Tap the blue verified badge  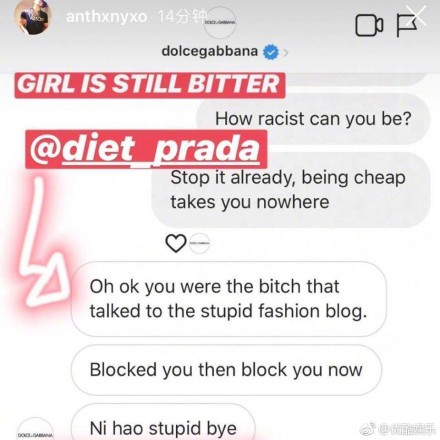click(271, 52)
